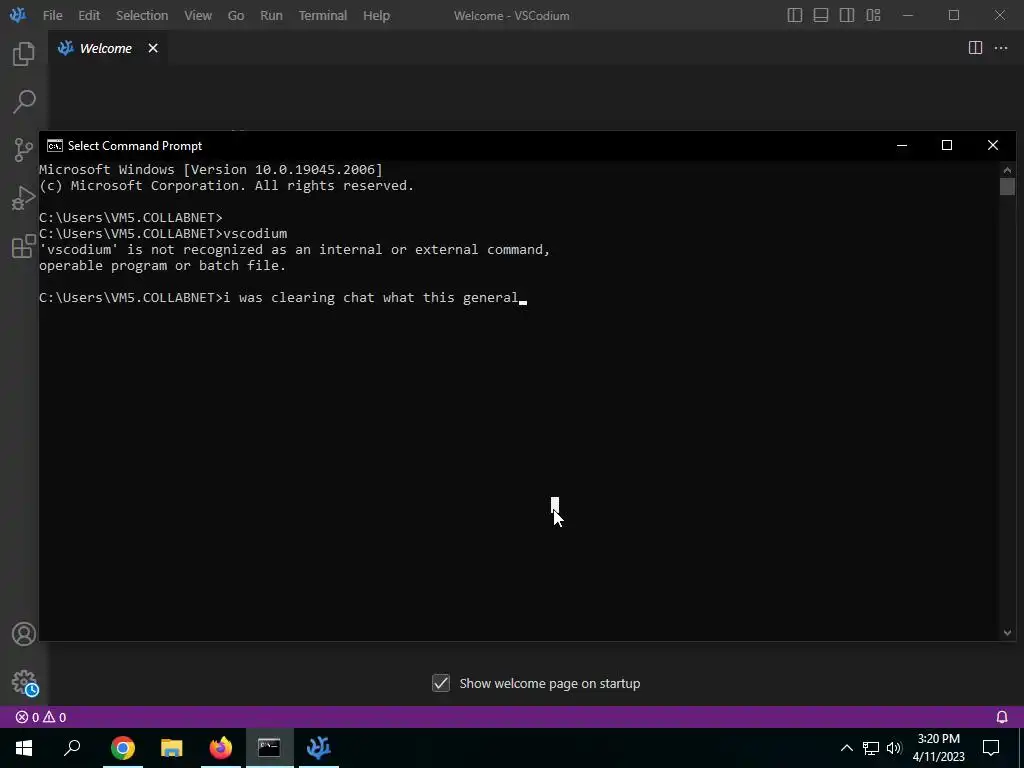Open the Help menu
The height and width of the screenshot is (768, 1024).
point(376,15)
